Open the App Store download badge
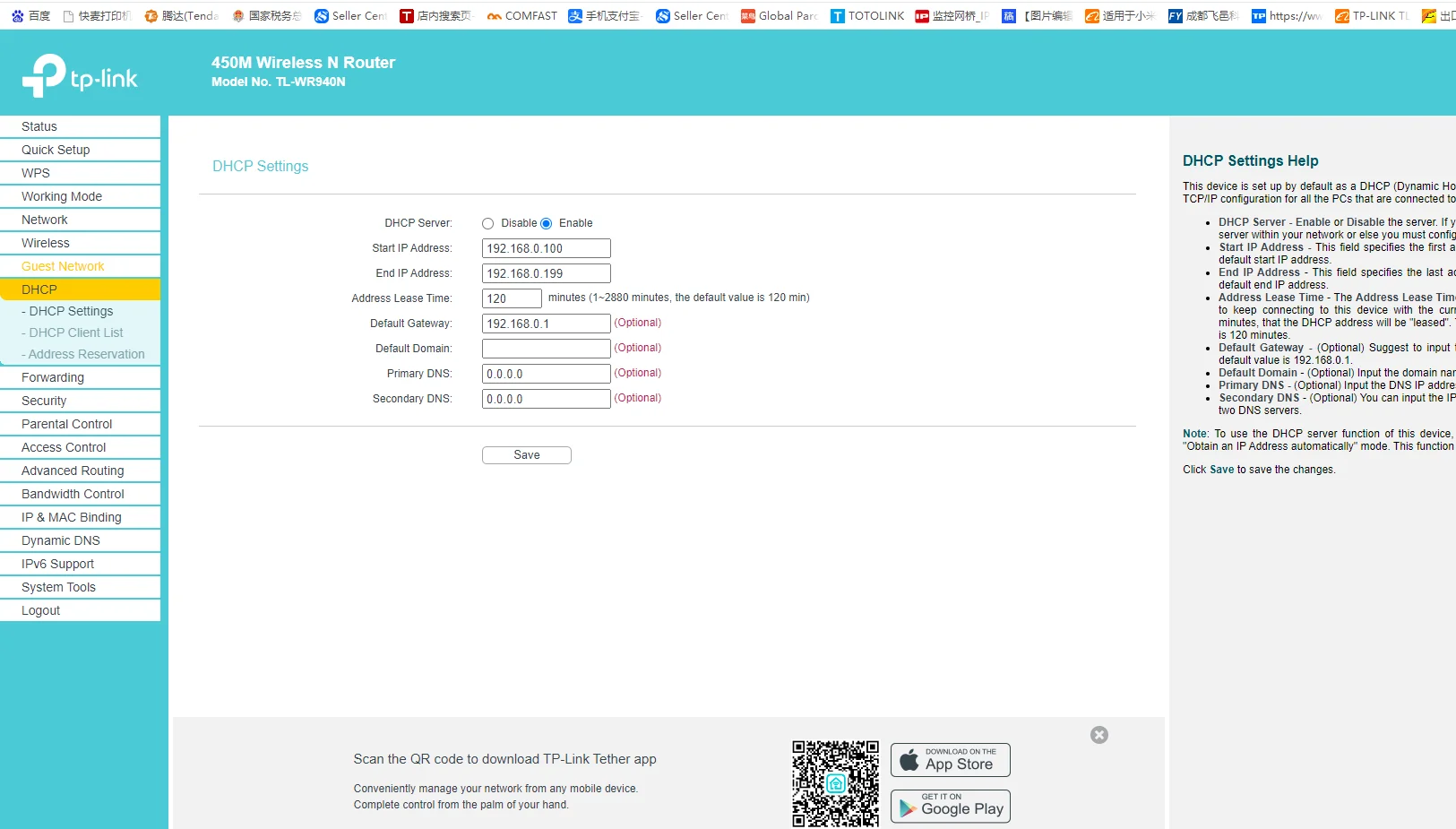The height and width of the screenshot is (829, 1456). pyautogui.click(x=951, y=760)
